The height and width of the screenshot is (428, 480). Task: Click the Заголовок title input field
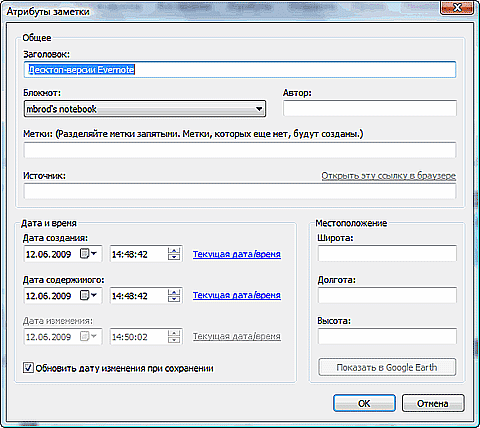pos(240,70)
